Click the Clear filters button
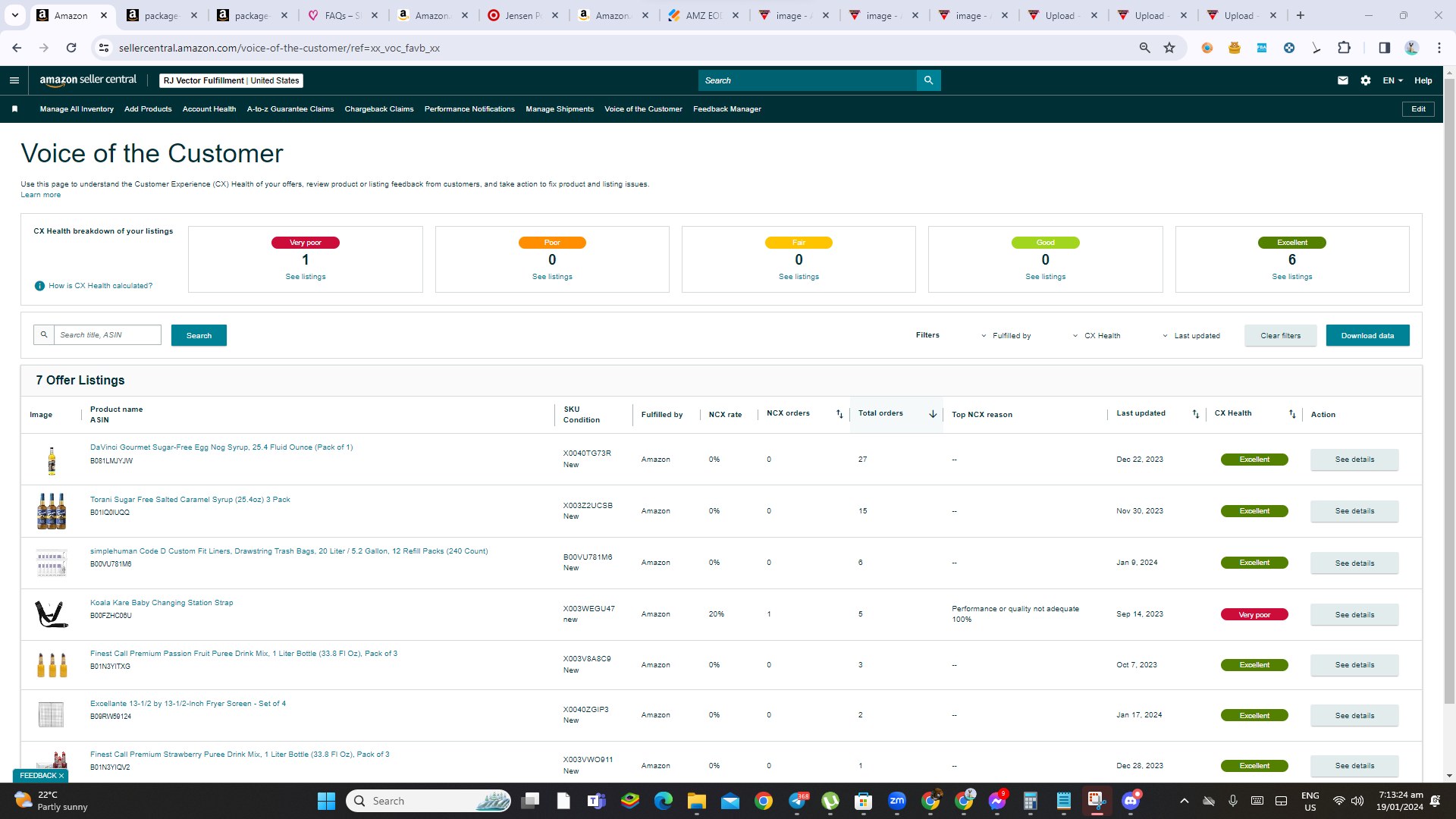1456x819 pixels. (1280, 335)
